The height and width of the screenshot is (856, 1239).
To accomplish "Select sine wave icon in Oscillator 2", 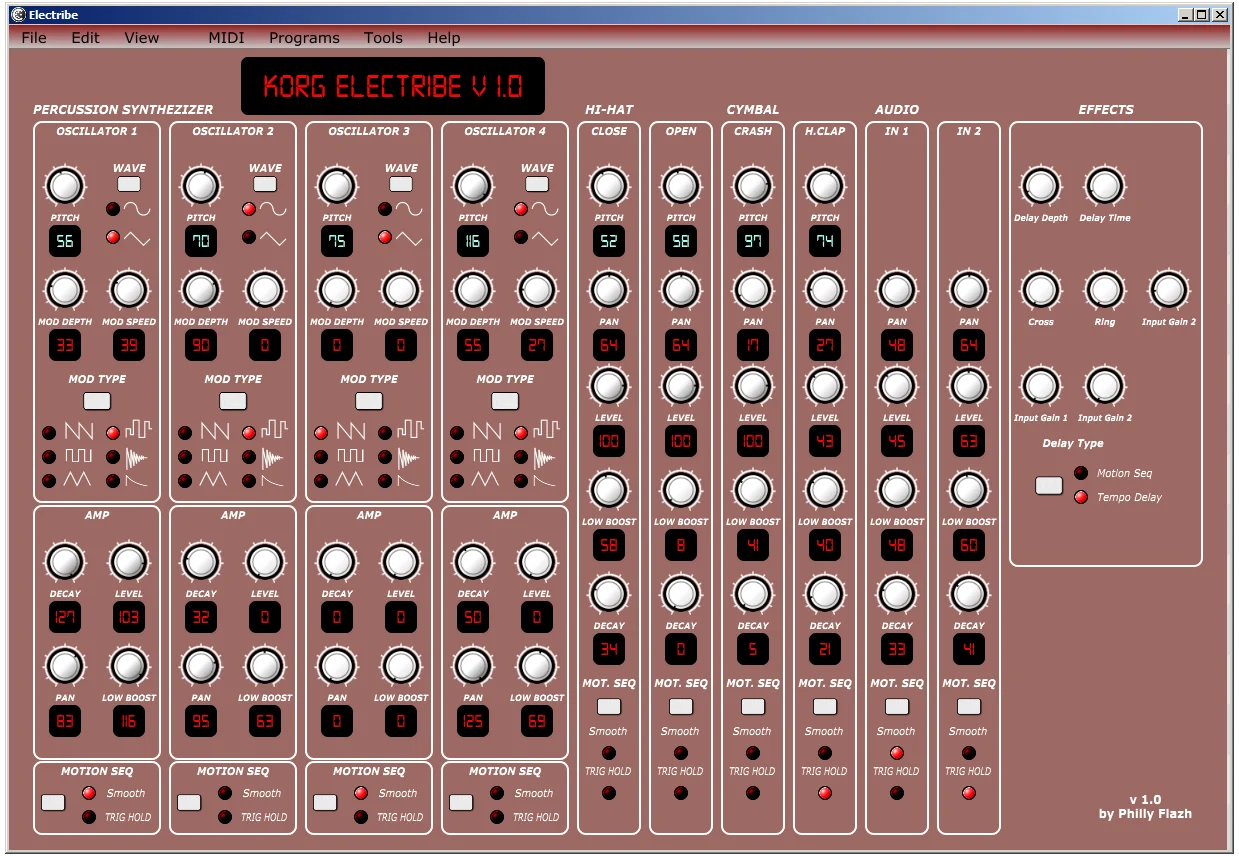I will (273, 209).
